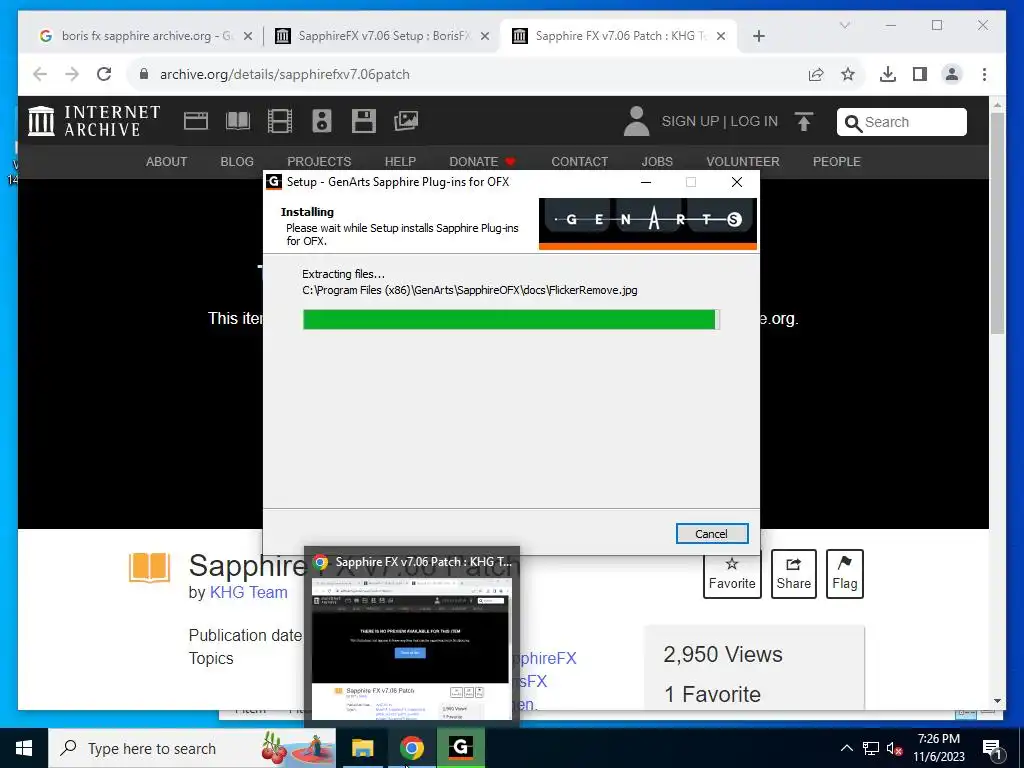
Task: Click the GenArts setup taskbar icon
Action: [x=460, y=747]
